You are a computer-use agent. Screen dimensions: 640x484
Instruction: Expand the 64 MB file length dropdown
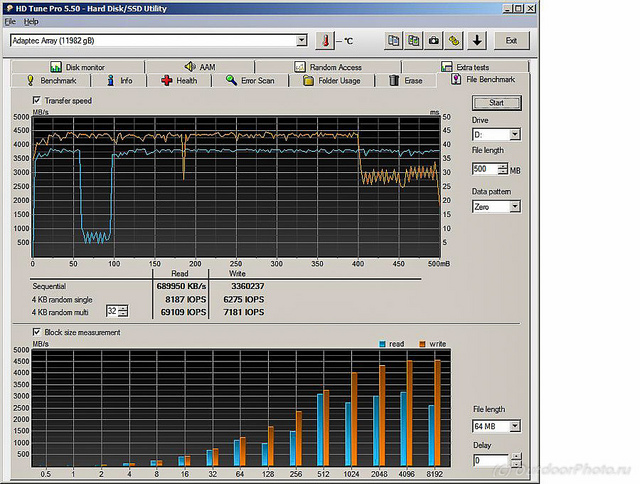click(515, 426)
